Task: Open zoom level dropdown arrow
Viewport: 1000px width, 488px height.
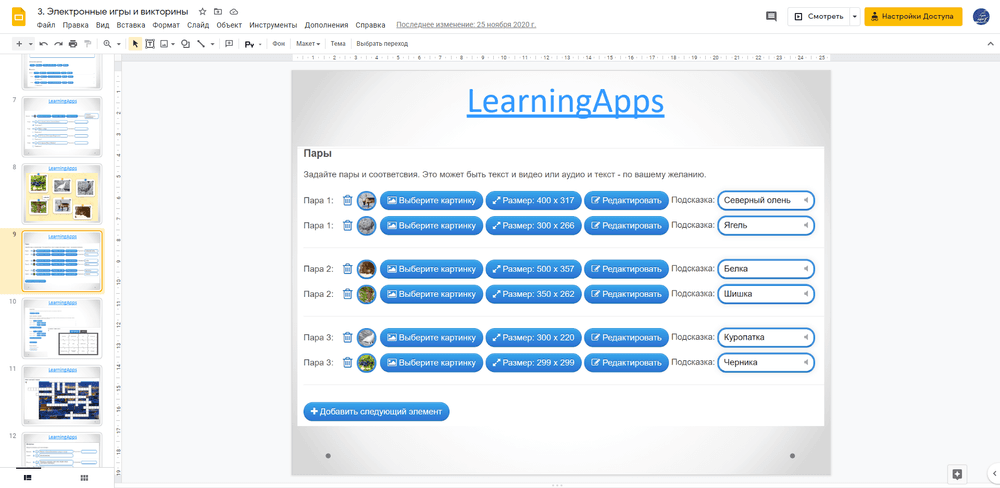Action: (118, 44)
